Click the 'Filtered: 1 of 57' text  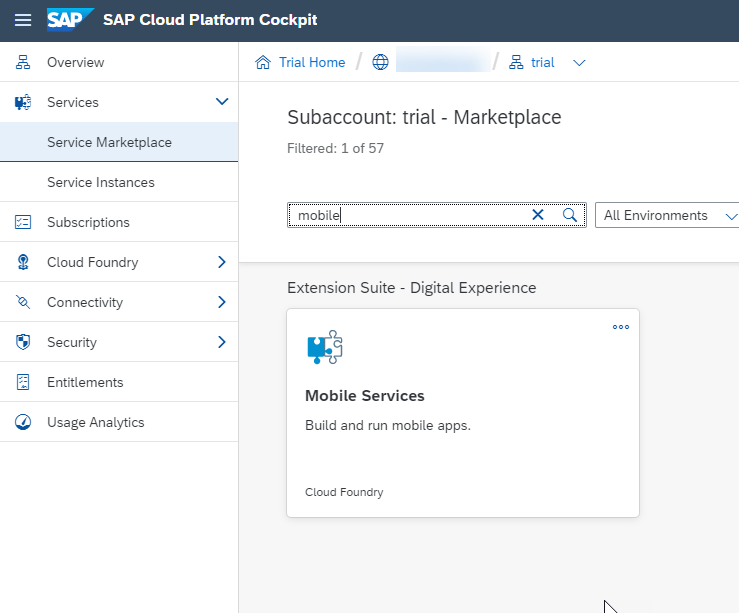click(x=336, y=148)
